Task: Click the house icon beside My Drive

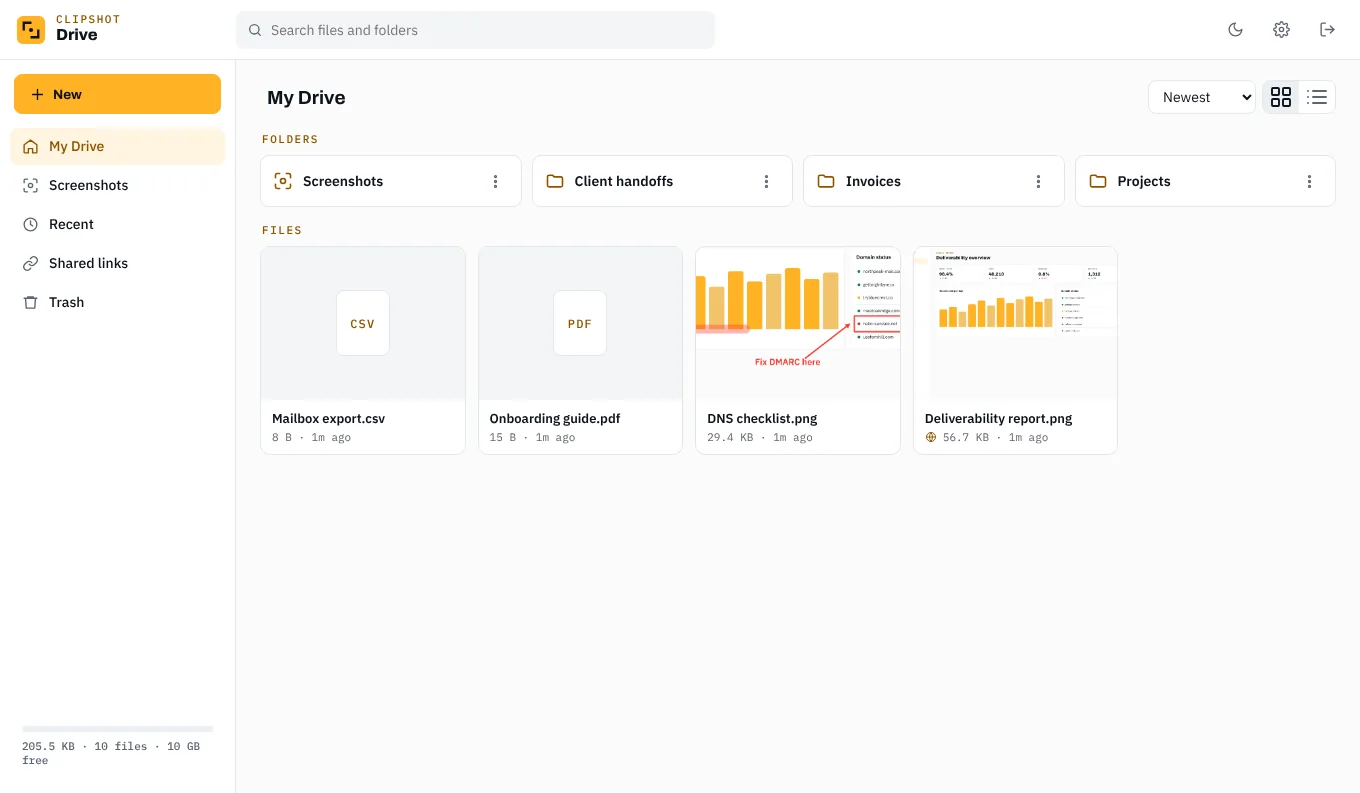Action: tap(31, 146)
